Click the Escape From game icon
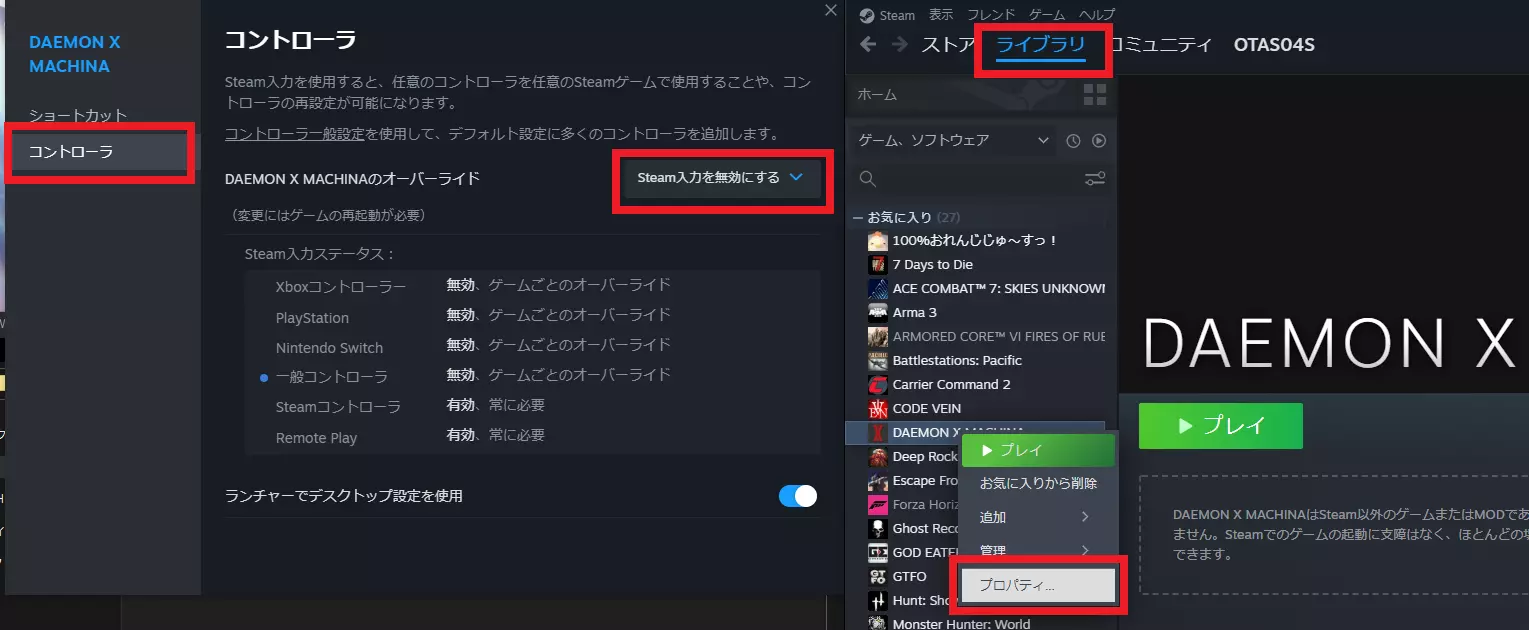The image size is (1529, 630). click(877, 481)
